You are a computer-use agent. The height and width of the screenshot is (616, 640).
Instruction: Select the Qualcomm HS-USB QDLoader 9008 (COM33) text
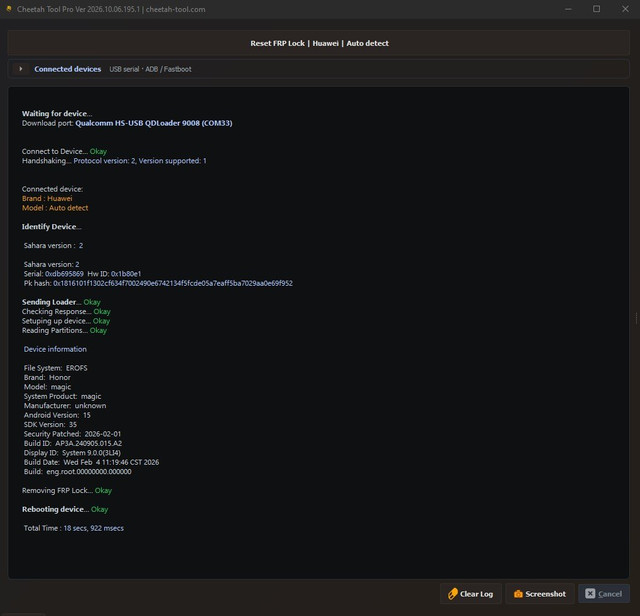153,123
